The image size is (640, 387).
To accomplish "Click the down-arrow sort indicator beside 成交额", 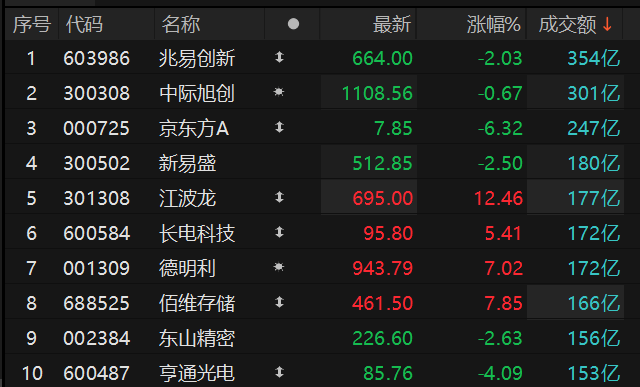I will (x=607, y=24).
